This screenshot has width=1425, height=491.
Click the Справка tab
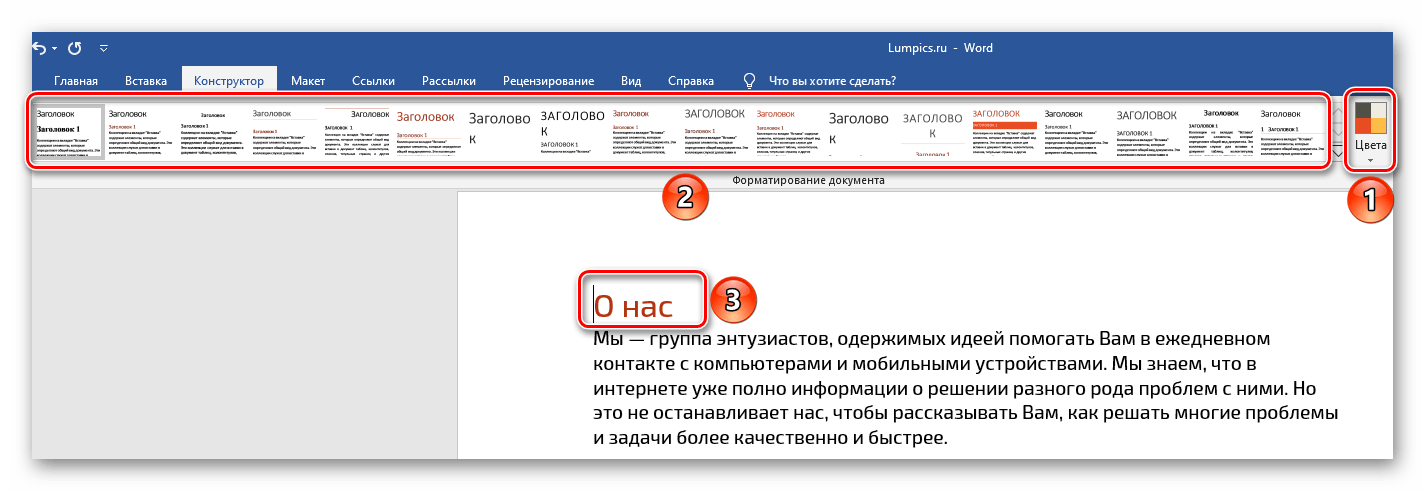click(690, 81)
